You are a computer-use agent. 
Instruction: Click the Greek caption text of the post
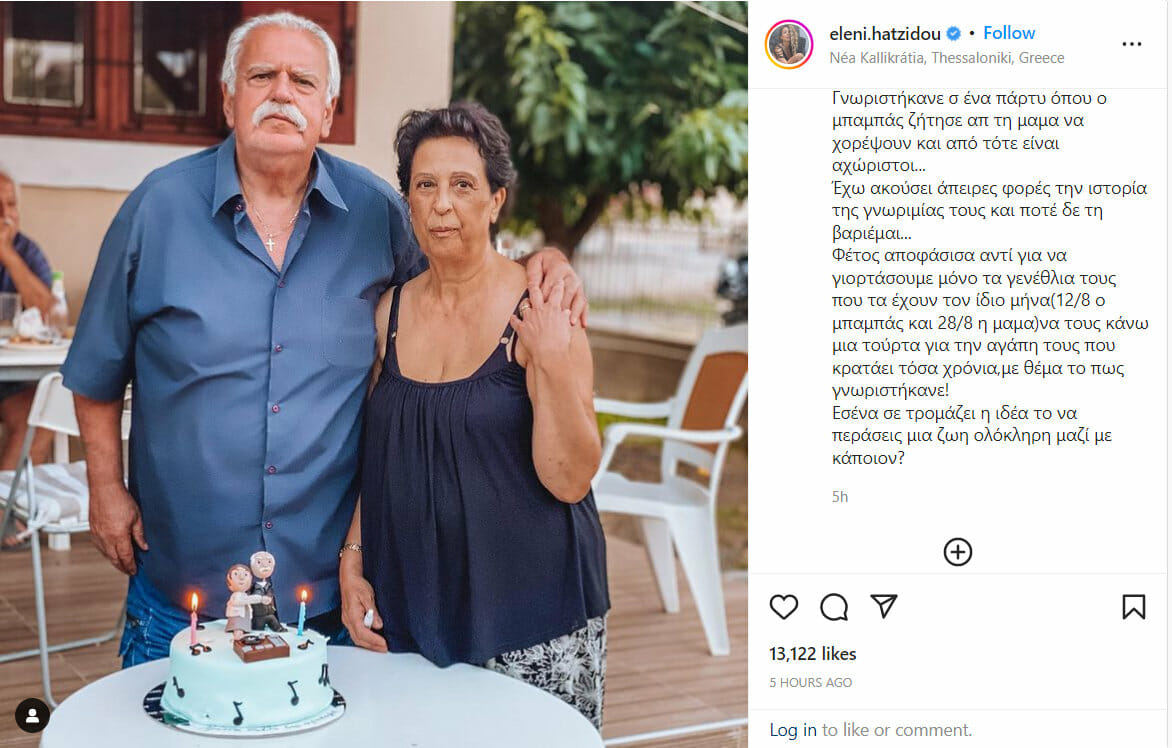[x=990, y=278]
